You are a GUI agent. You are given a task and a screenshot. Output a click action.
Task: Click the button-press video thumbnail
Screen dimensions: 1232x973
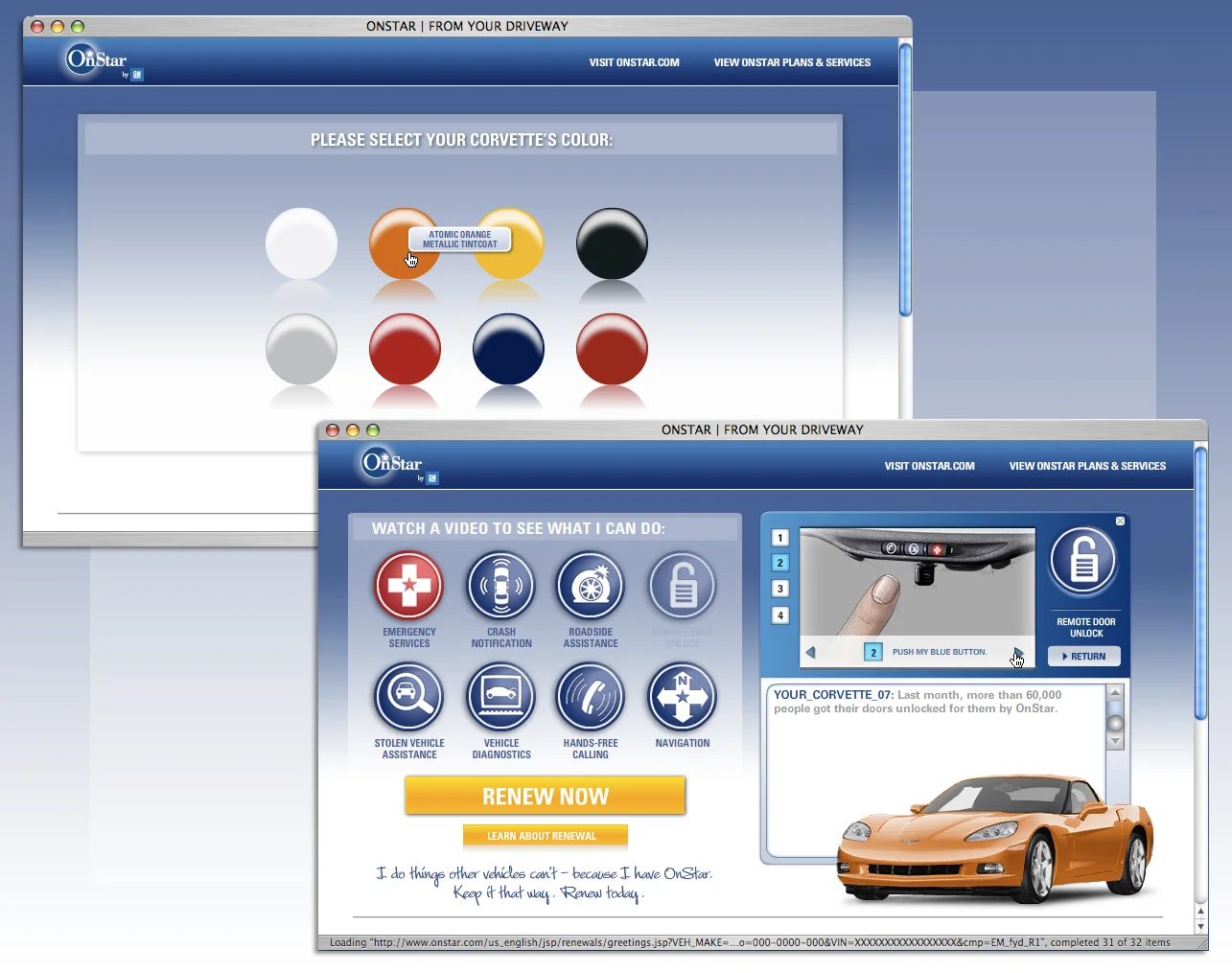(918, 583)
